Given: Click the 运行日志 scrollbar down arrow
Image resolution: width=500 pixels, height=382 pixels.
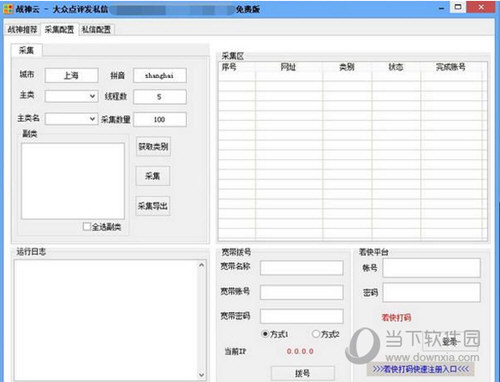Looking at the screenshot, I should [201, 375].
